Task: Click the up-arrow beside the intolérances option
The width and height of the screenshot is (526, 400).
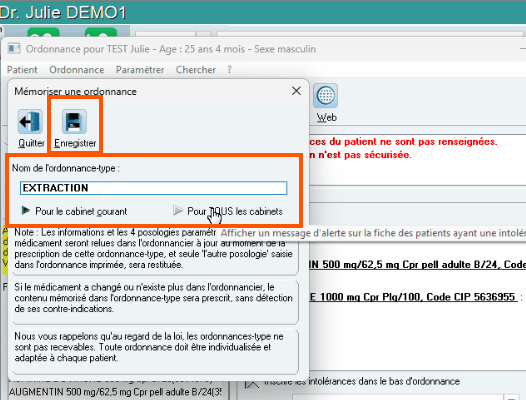Action: (x=252, y=383)
